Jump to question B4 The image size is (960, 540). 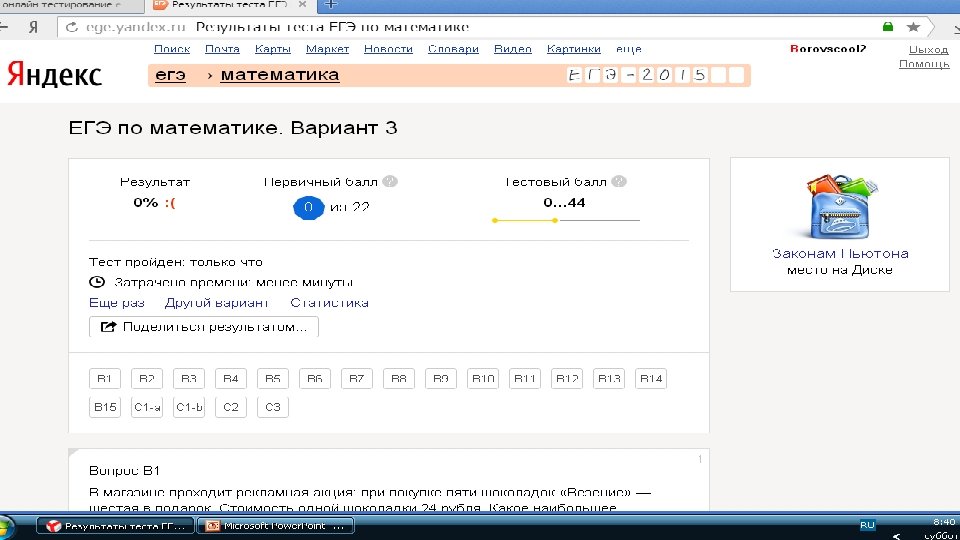(x=231, y=378)
